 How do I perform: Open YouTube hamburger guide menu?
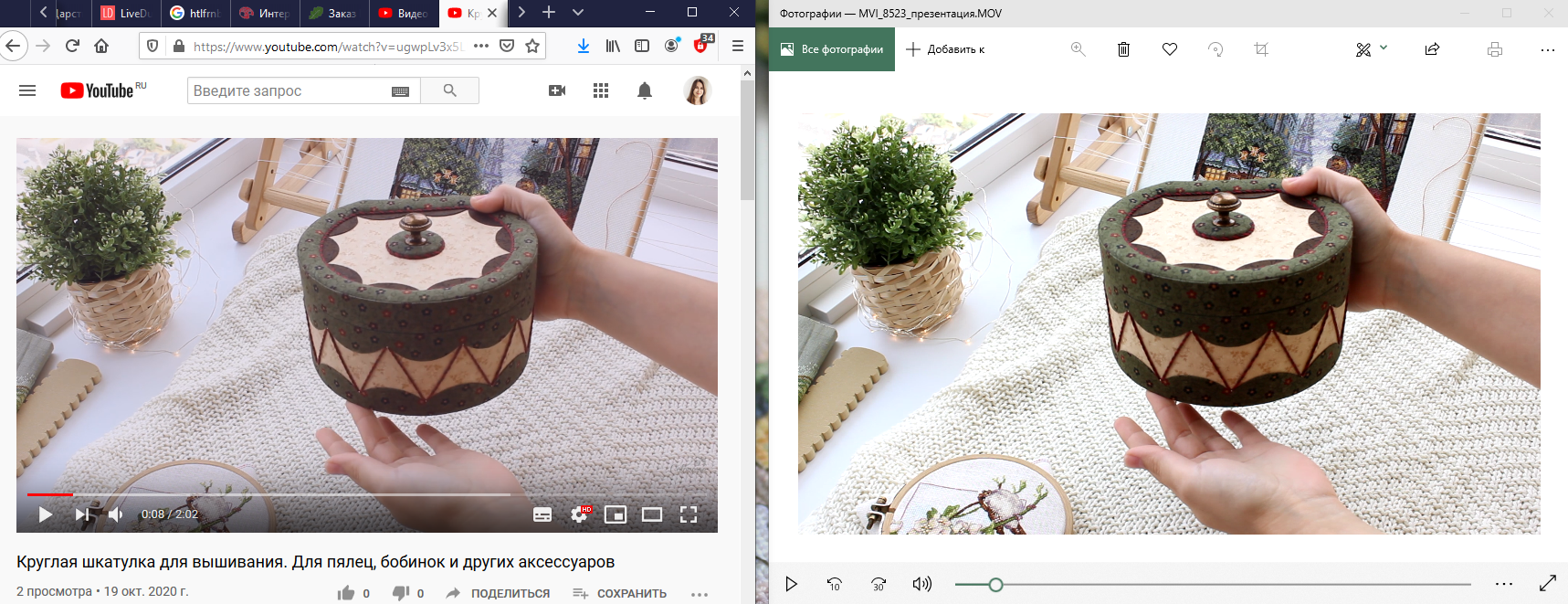[27, 90]
